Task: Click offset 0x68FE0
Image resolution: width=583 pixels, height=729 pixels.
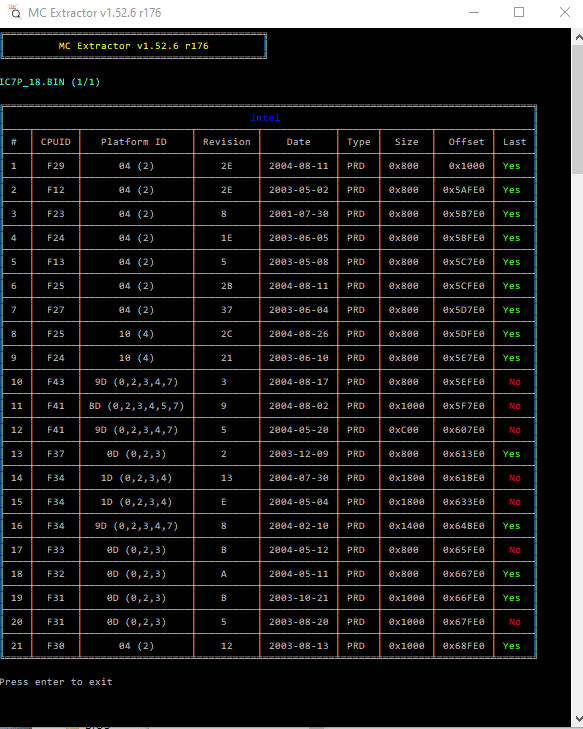Action: coord(464,646)
